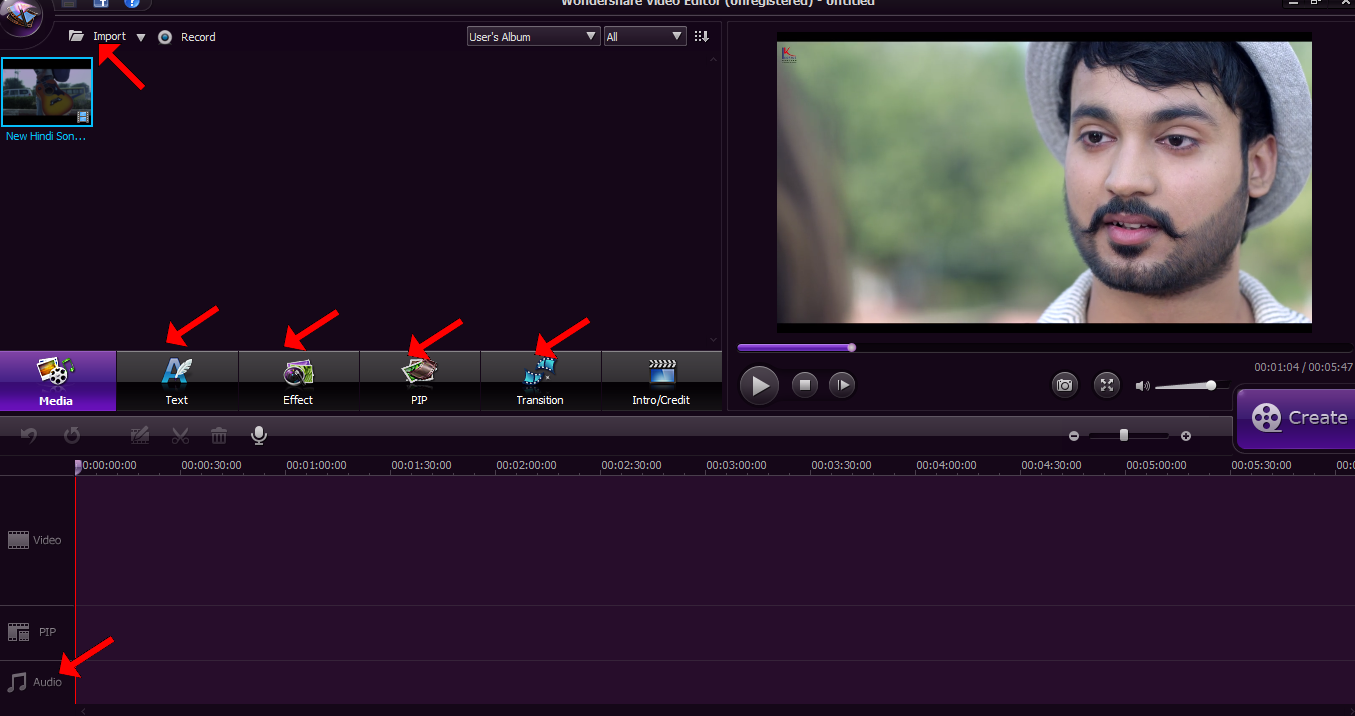
Task: Click the media library scroll down arrow
Action: 713,340
